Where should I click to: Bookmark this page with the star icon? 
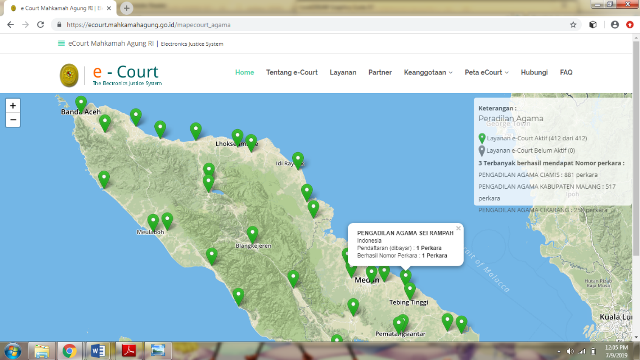[573, 25]
